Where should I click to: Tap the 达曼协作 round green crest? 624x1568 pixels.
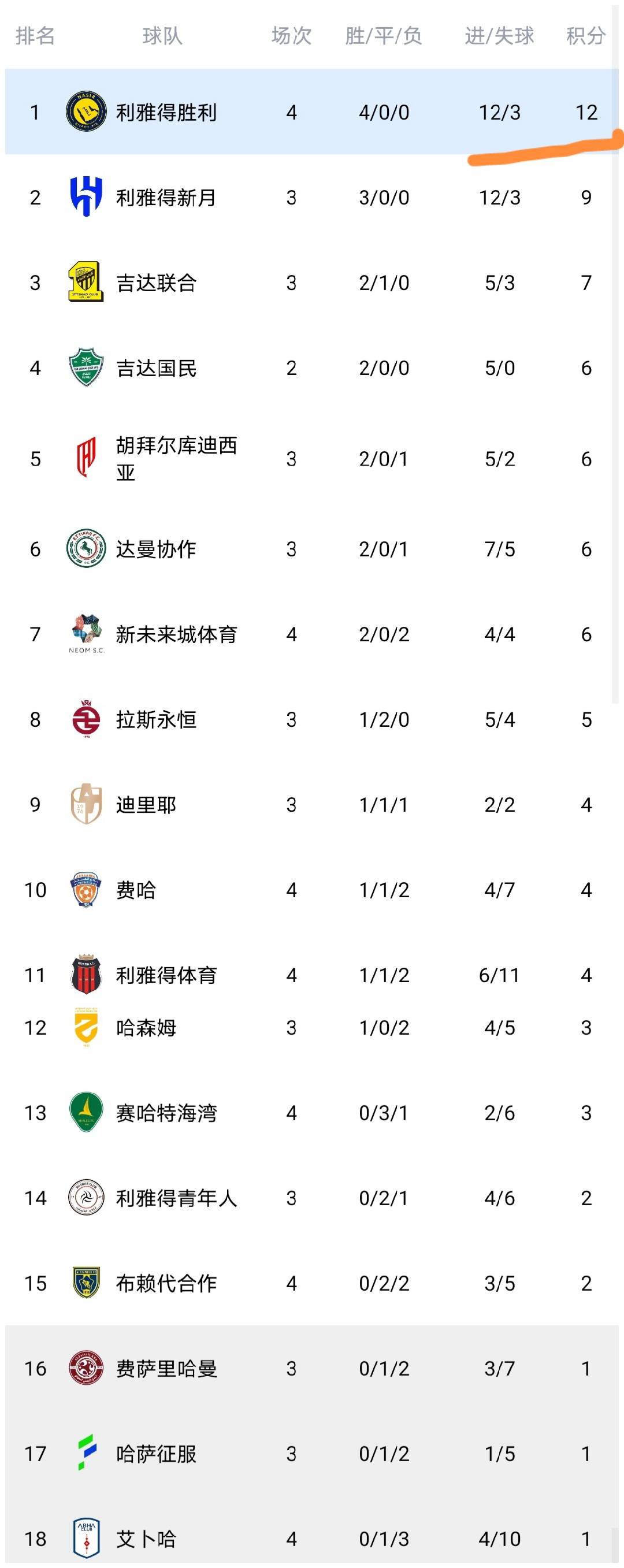(x=86, y=549)
